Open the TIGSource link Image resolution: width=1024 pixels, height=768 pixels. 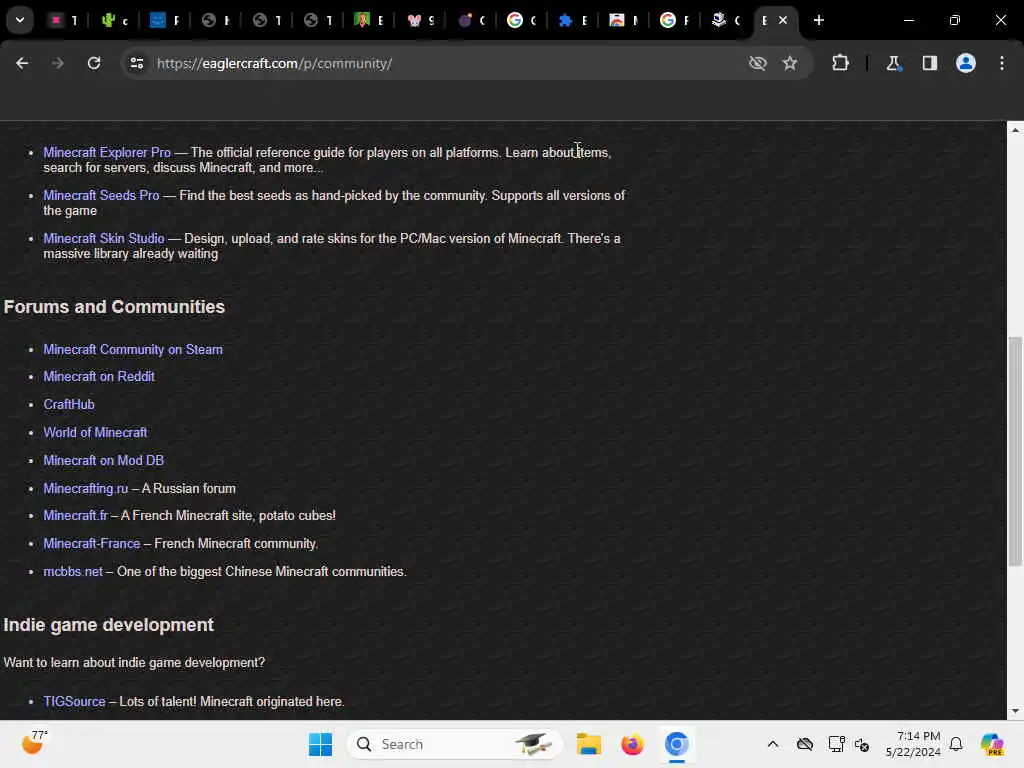(x=74, y=701)
